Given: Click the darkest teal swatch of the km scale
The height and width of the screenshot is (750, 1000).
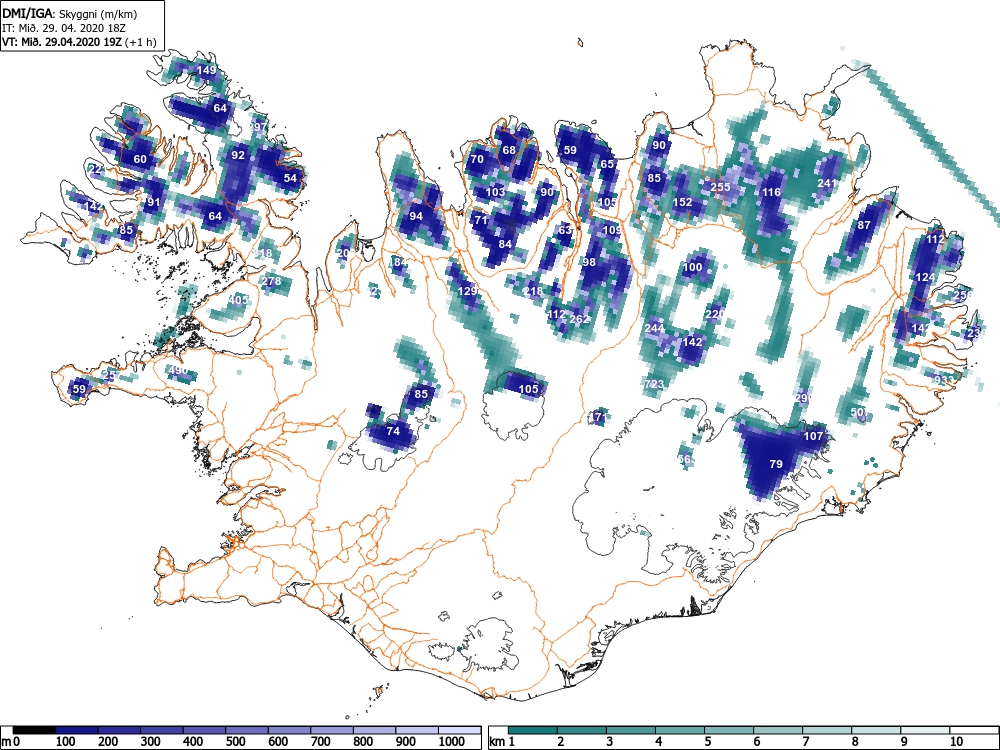Looking at the screenshot, I should (x=532, y=730).
